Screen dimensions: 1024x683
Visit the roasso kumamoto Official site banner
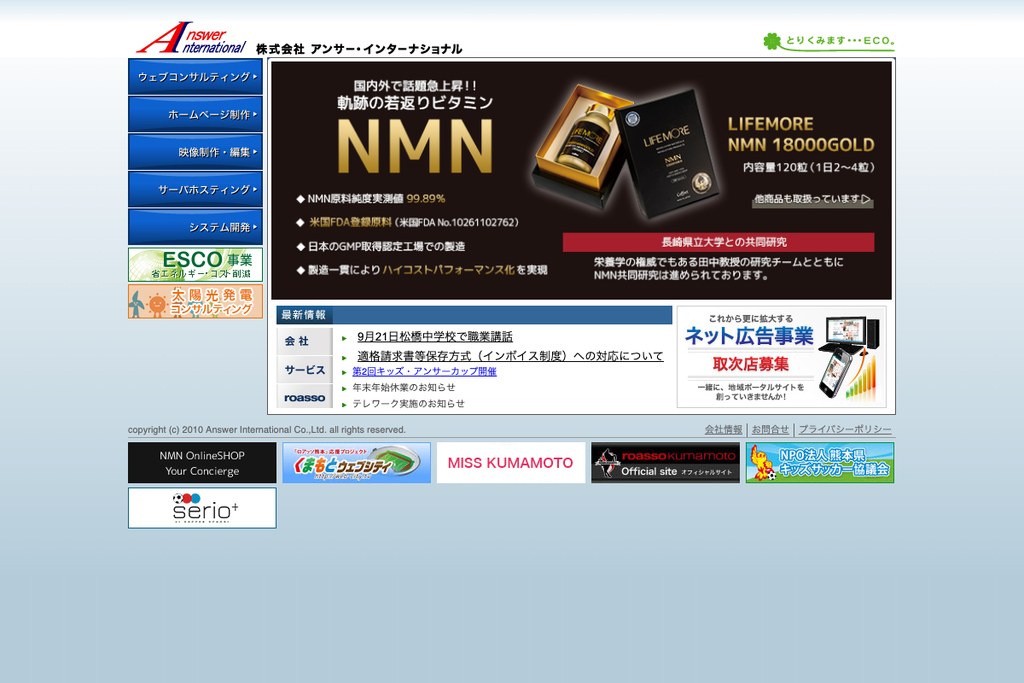pos(665,463)
